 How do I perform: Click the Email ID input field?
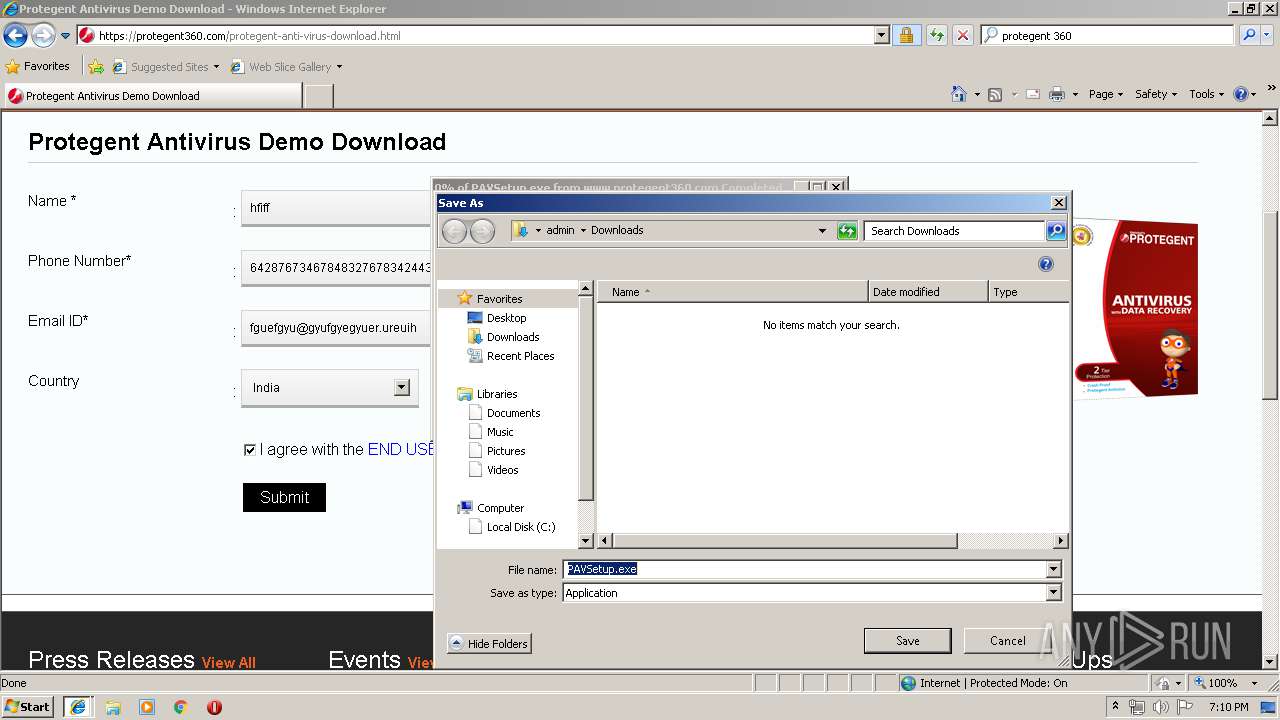tap(336, 327)
